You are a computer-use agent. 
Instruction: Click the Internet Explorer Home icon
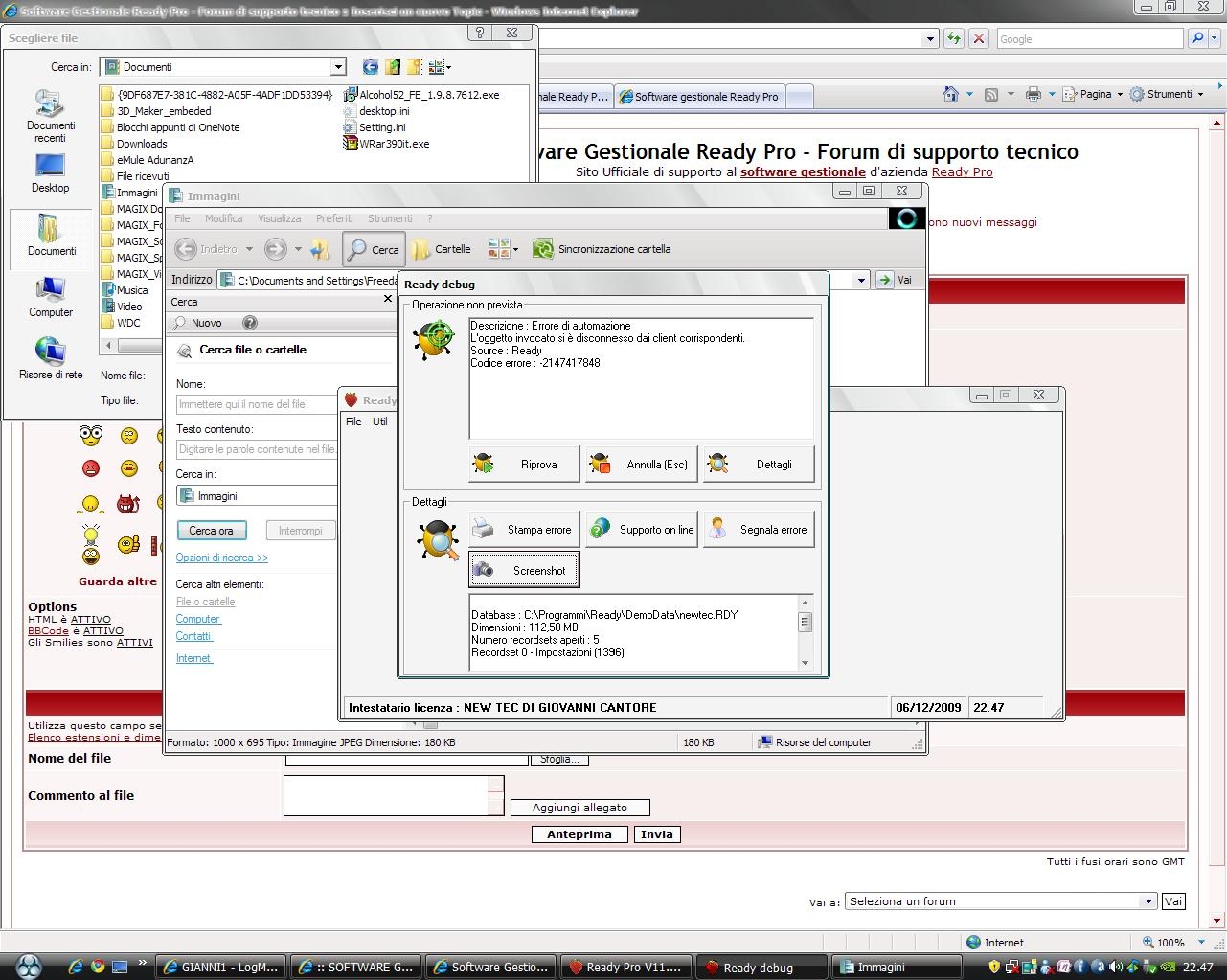coord(951,94)
